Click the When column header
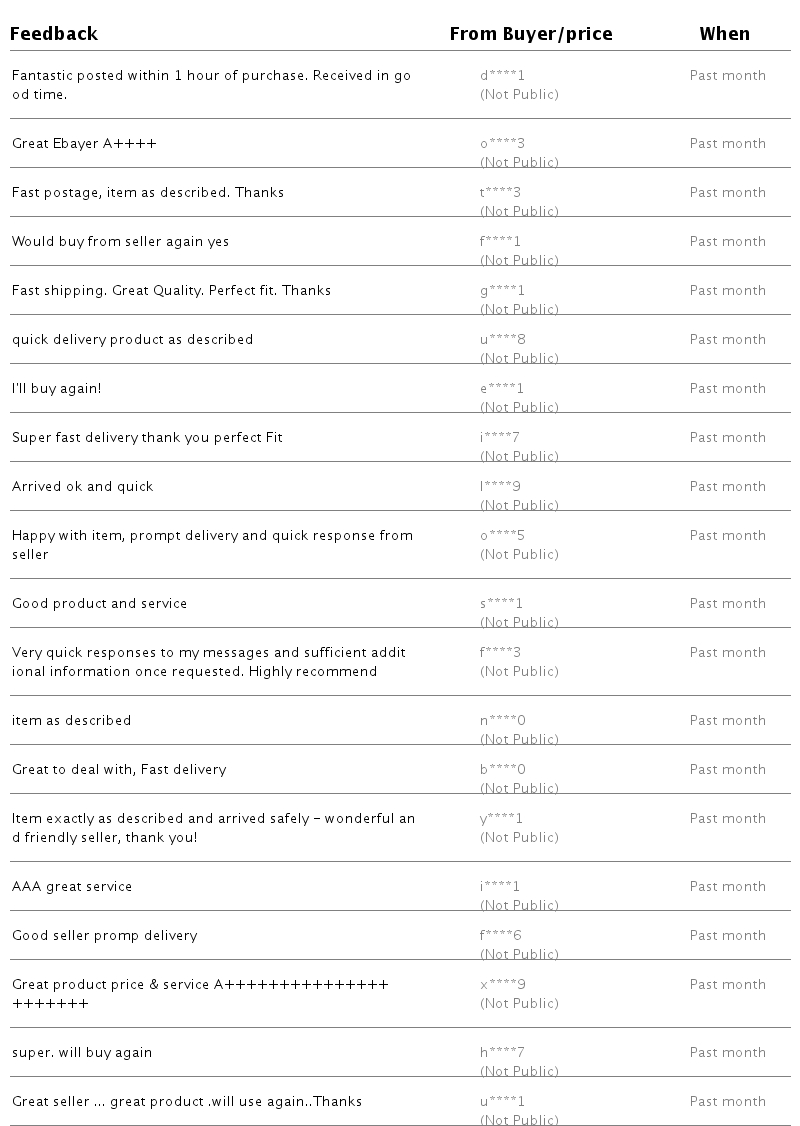The image size is (800, 1126). coord(724,34)
